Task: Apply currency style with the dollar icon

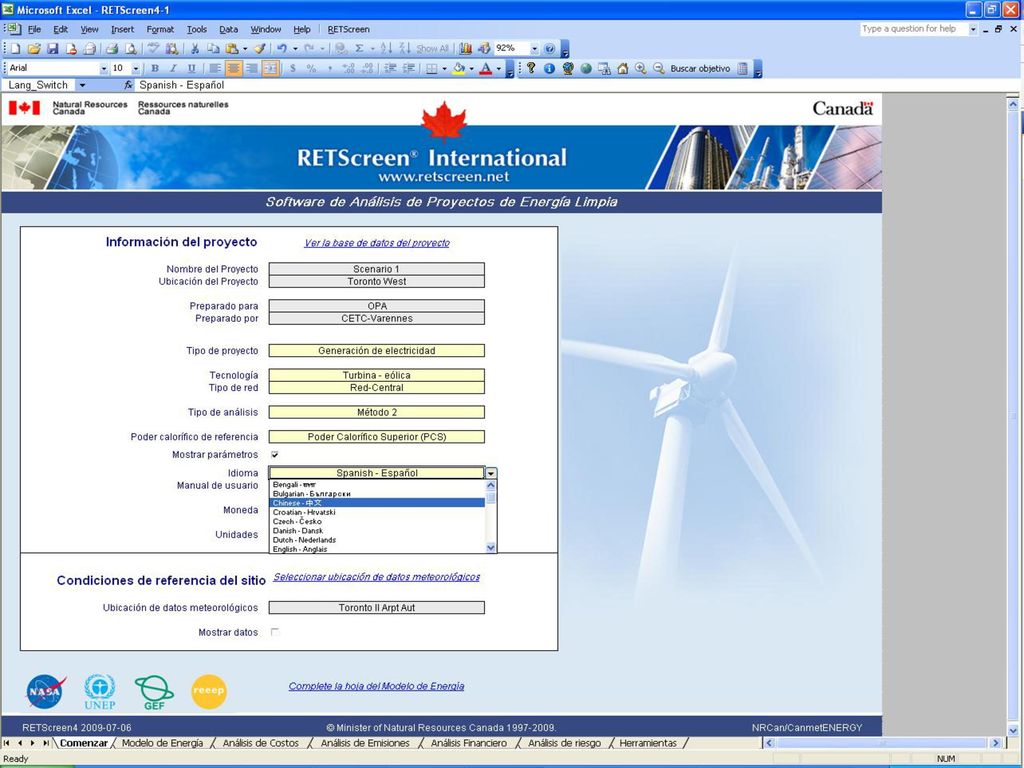Action: pos(293,68)
